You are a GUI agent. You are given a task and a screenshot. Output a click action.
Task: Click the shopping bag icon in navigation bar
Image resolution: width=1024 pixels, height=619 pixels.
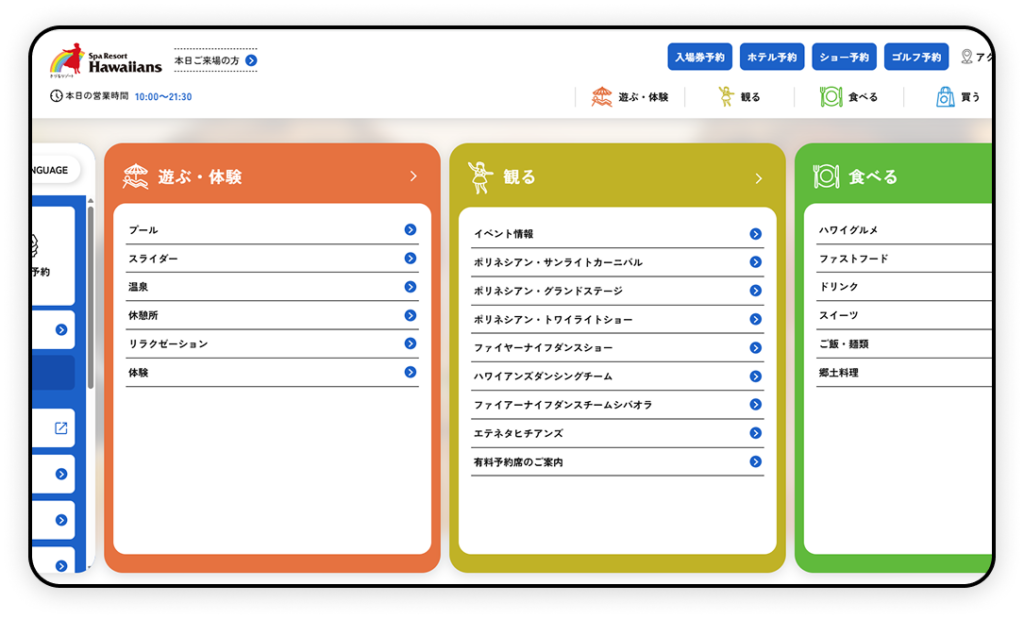click(x=945, y=97)
